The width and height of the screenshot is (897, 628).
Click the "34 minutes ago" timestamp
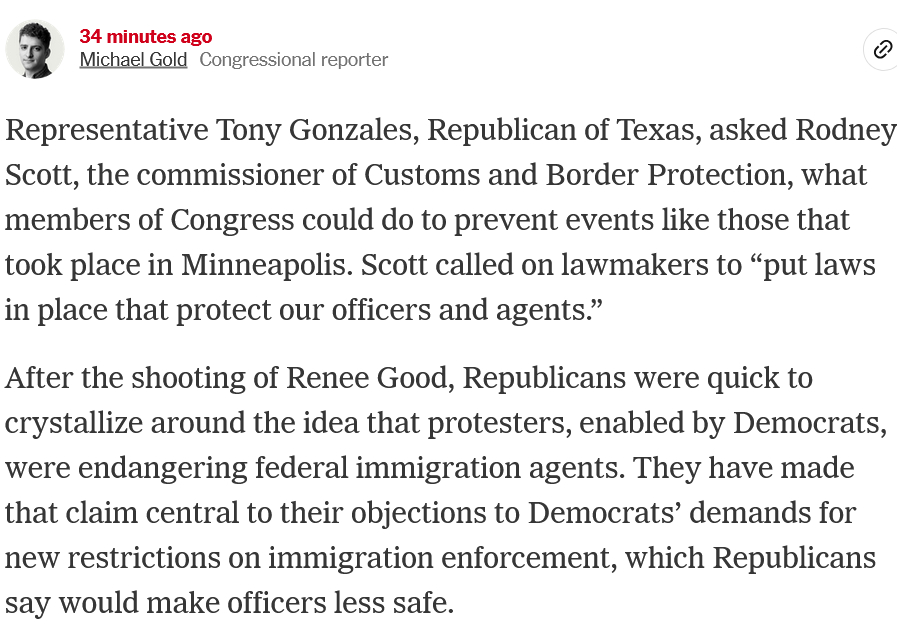(x=145, y=36)
